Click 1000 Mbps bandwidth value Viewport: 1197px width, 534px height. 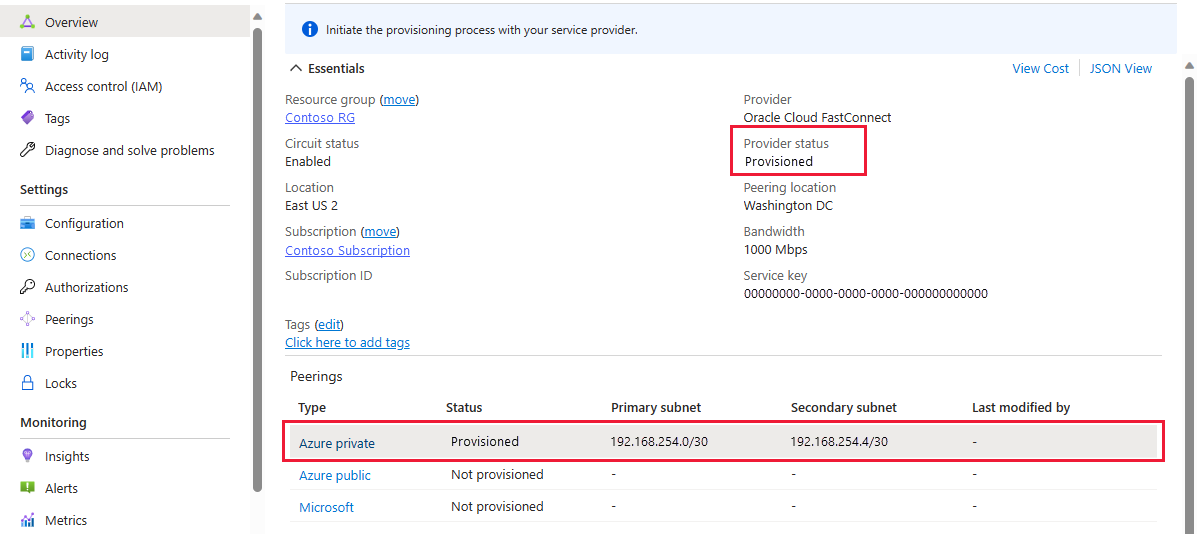tap(776, 249)
